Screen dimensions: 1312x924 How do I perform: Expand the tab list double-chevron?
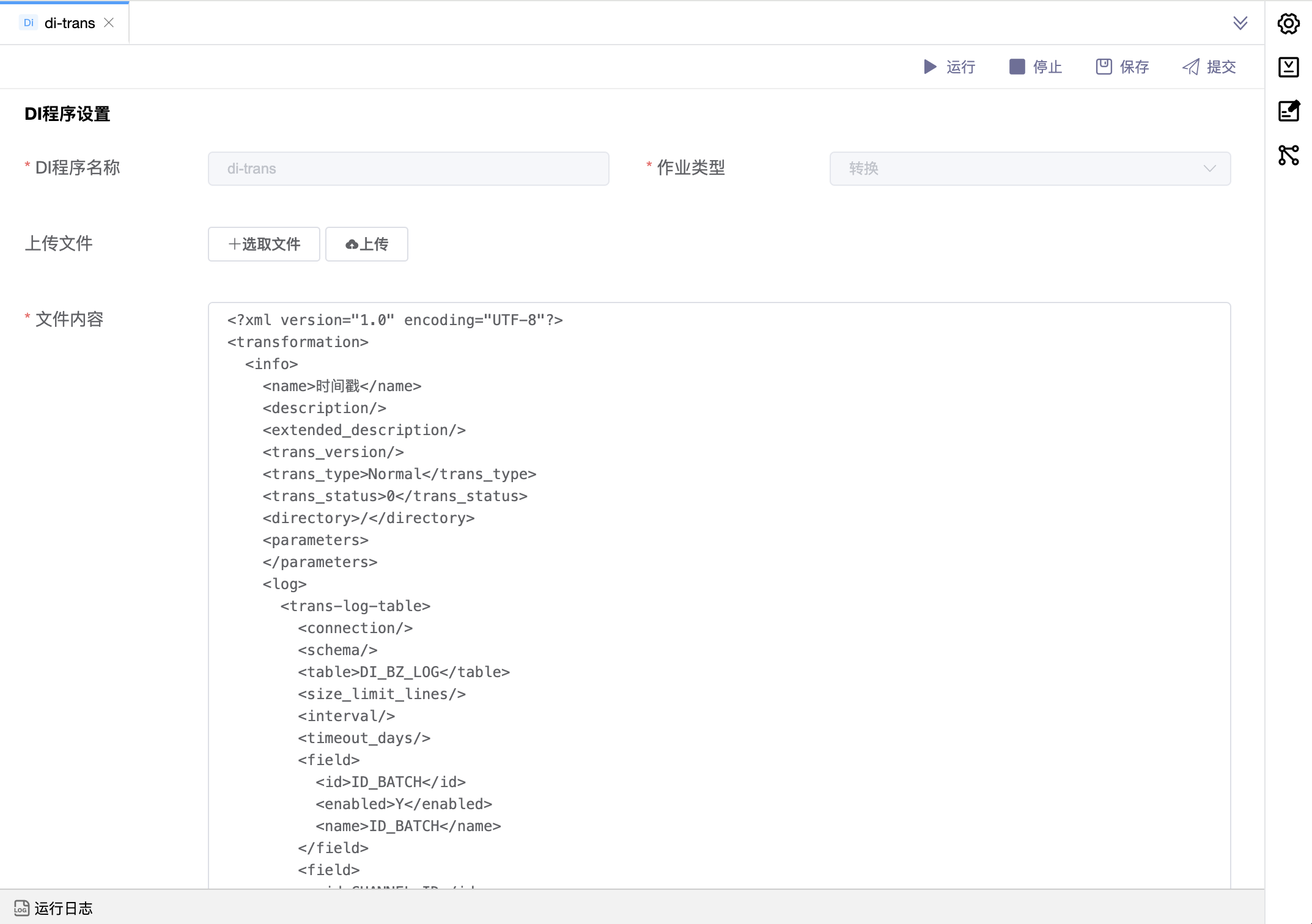(x=1240, y=23)
